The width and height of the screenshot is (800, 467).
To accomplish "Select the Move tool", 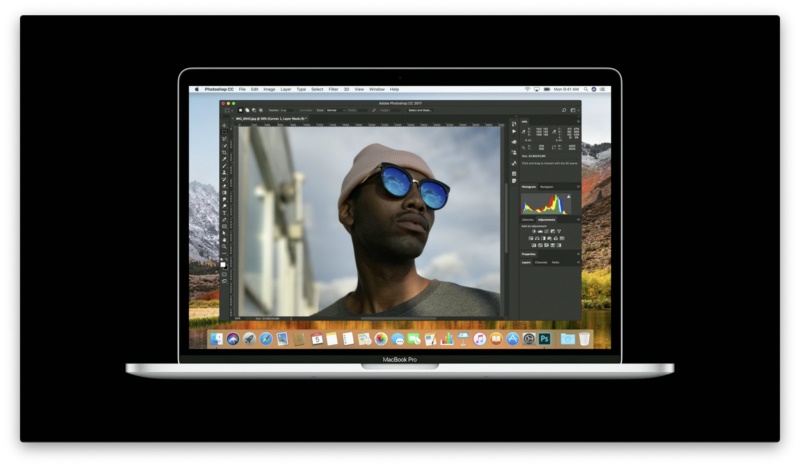I will point(224,126).
